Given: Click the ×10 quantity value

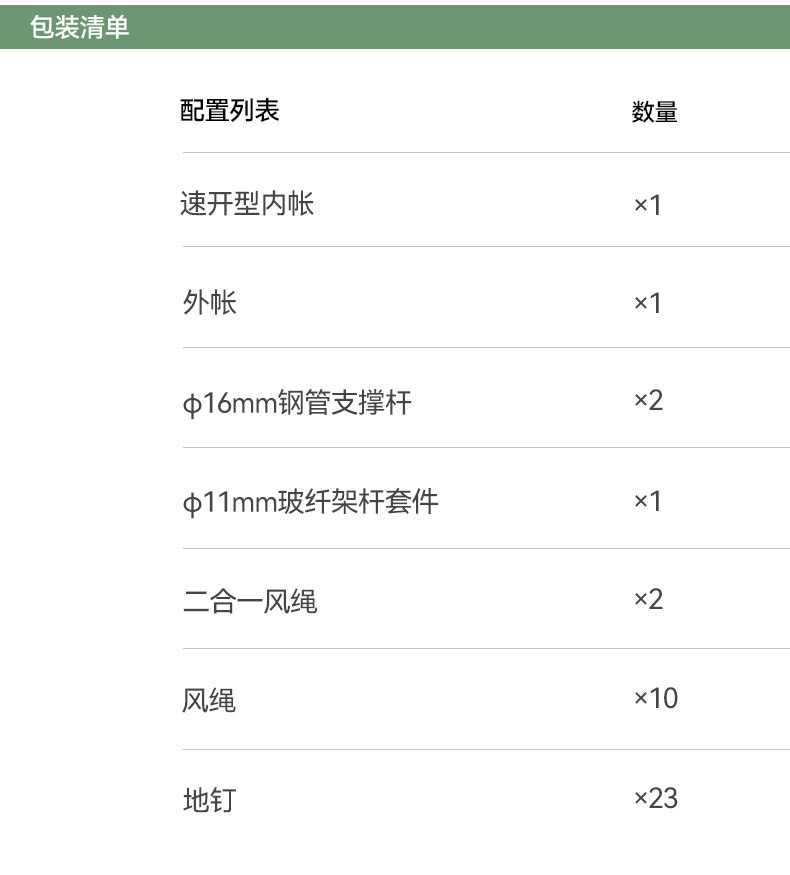Looking at the screenshot, I should point(656,698).
